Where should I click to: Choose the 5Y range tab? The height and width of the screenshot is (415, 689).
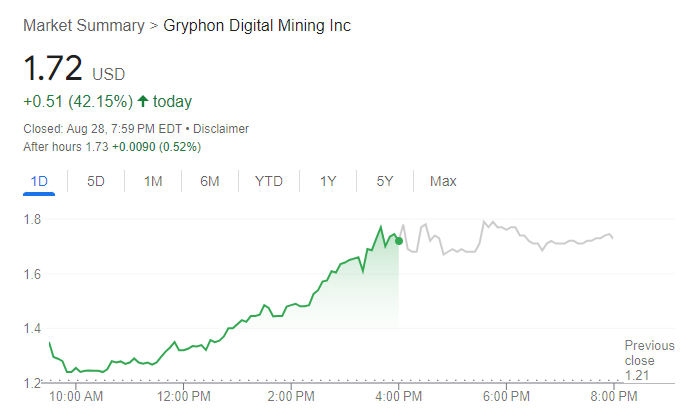click(385, 181)
